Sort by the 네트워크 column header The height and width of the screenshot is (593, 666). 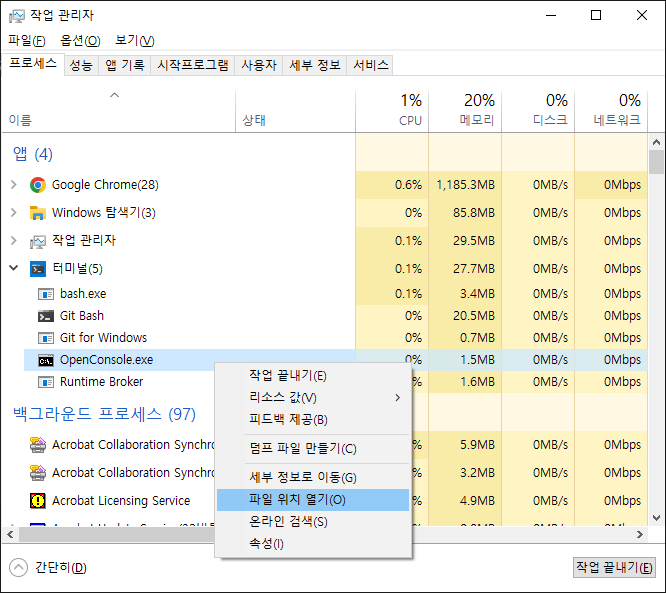(611, 111)
